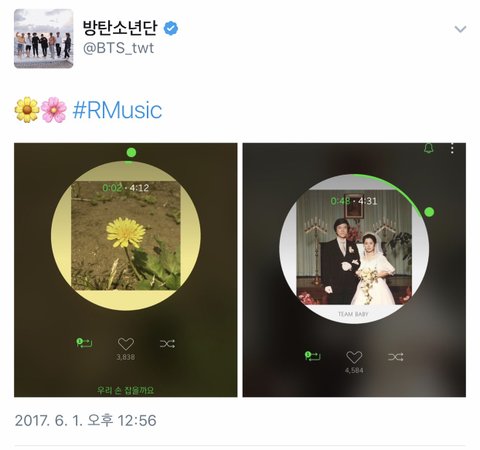Viewport: 480px width, 450px height.
Task: Like the song with 4,584 hearts
Action: pos(354,357)
